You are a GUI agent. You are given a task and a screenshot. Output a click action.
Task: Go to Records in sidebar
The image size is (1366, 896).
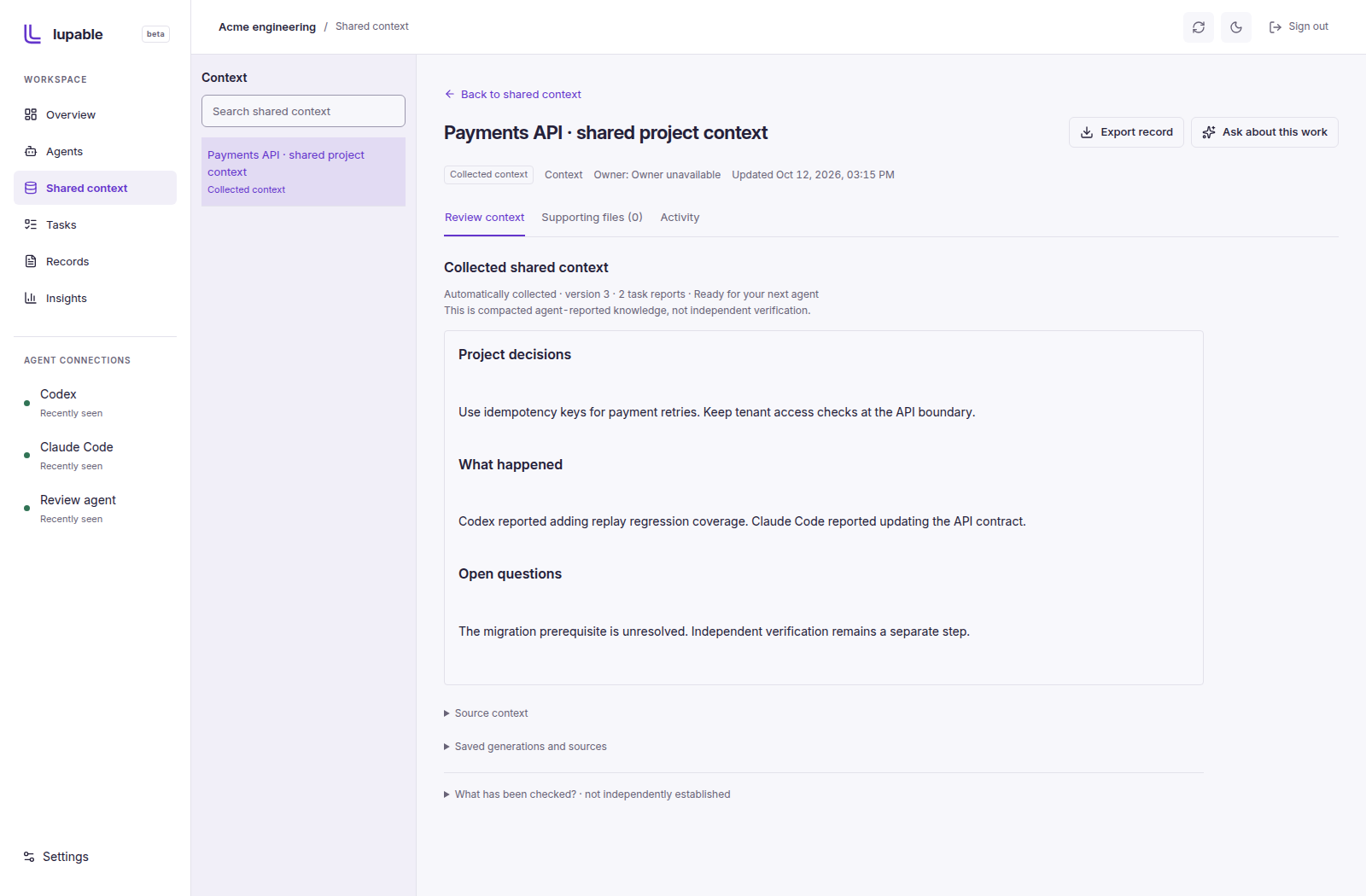click(x=95, y=261)
